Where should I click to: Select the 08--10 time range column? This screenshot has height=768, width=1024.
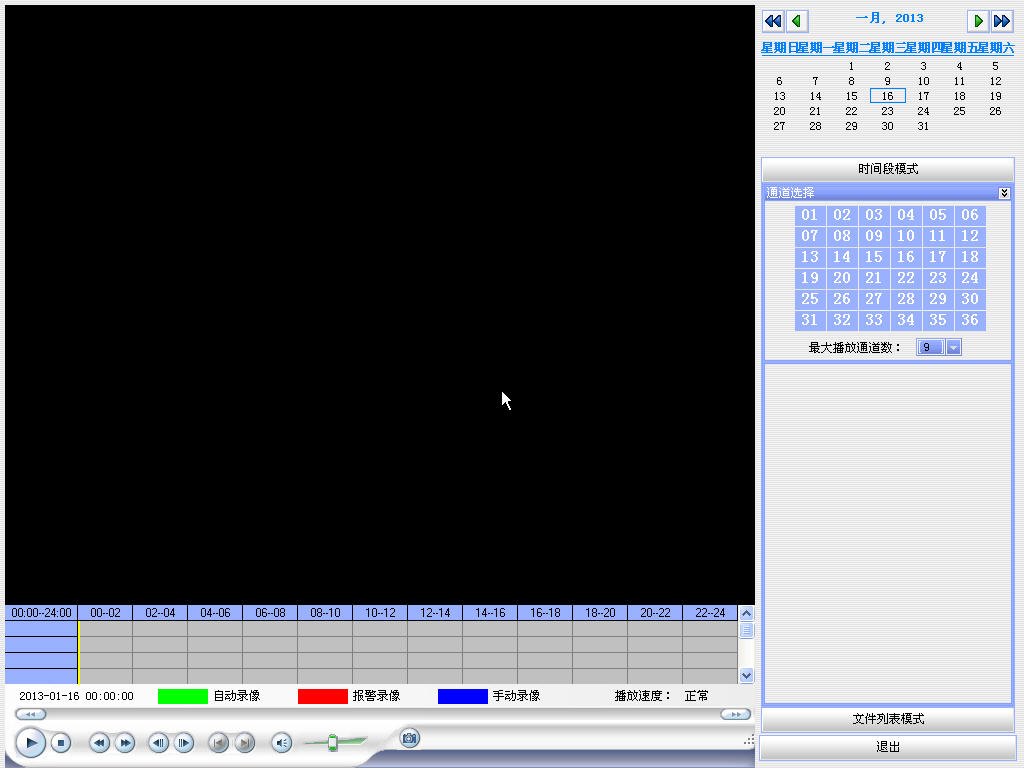pos(325,613)
